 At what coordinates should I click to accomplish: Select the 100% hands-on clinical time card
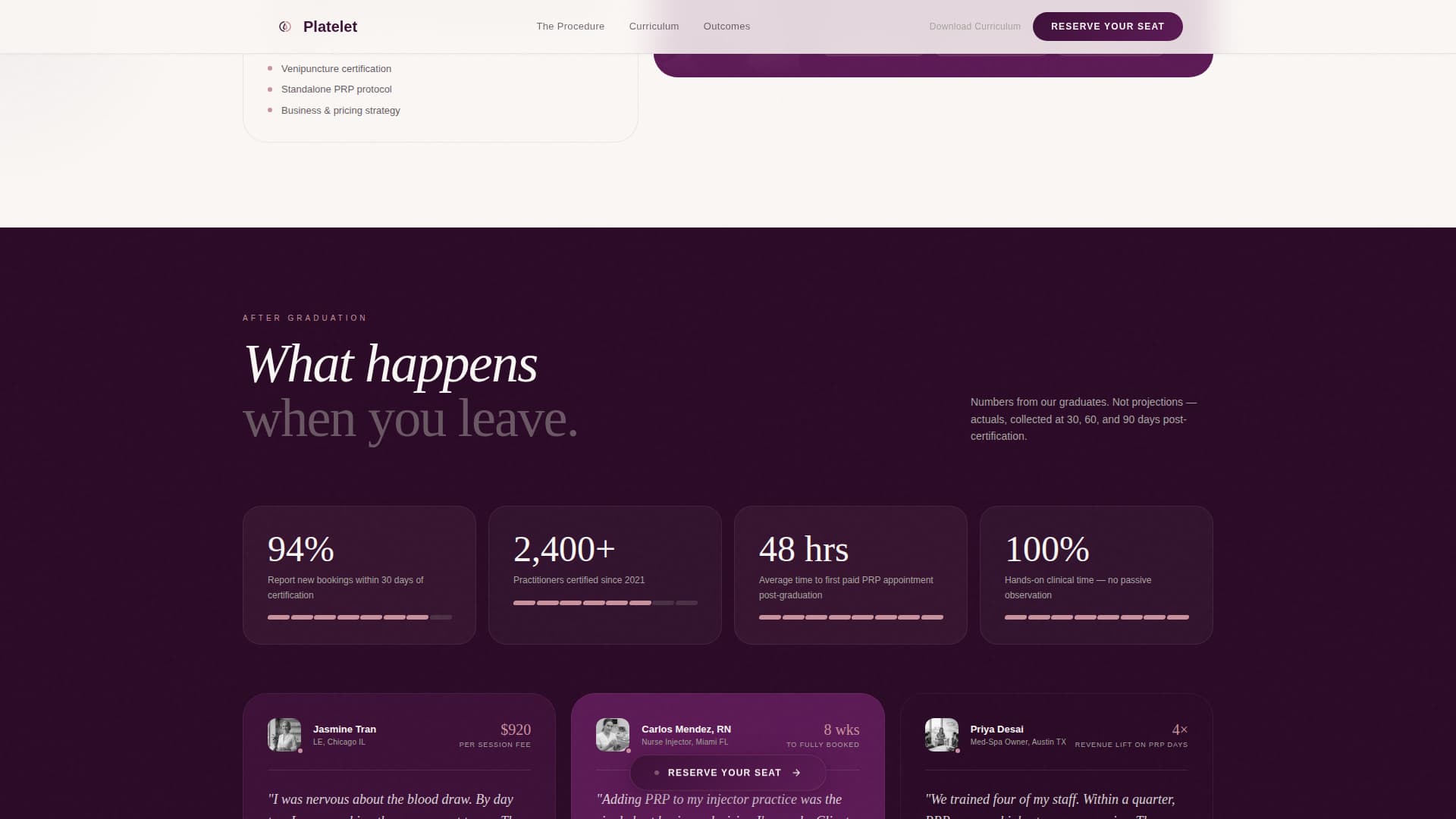click(1096, 575)
